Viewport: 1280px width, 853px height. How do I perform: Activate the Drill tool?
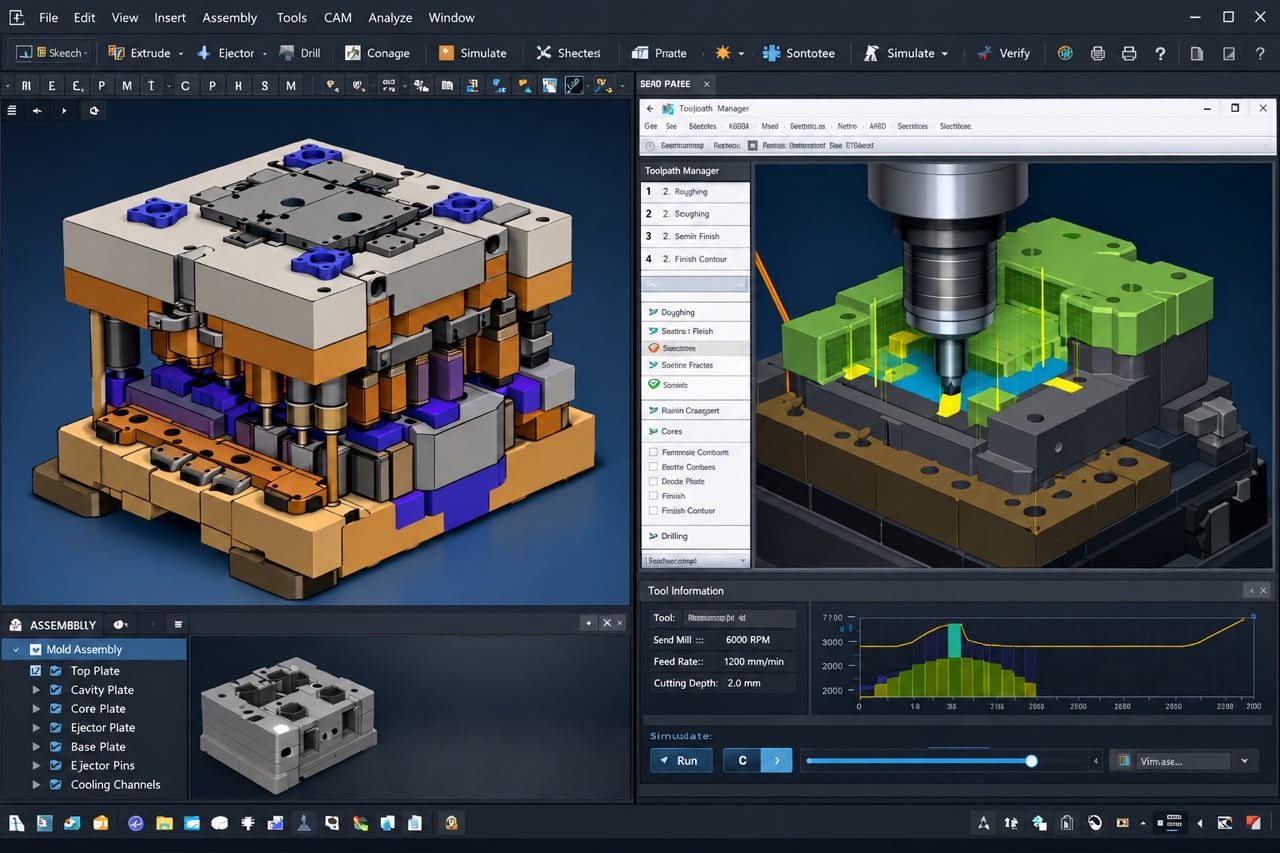coord(299,53)
